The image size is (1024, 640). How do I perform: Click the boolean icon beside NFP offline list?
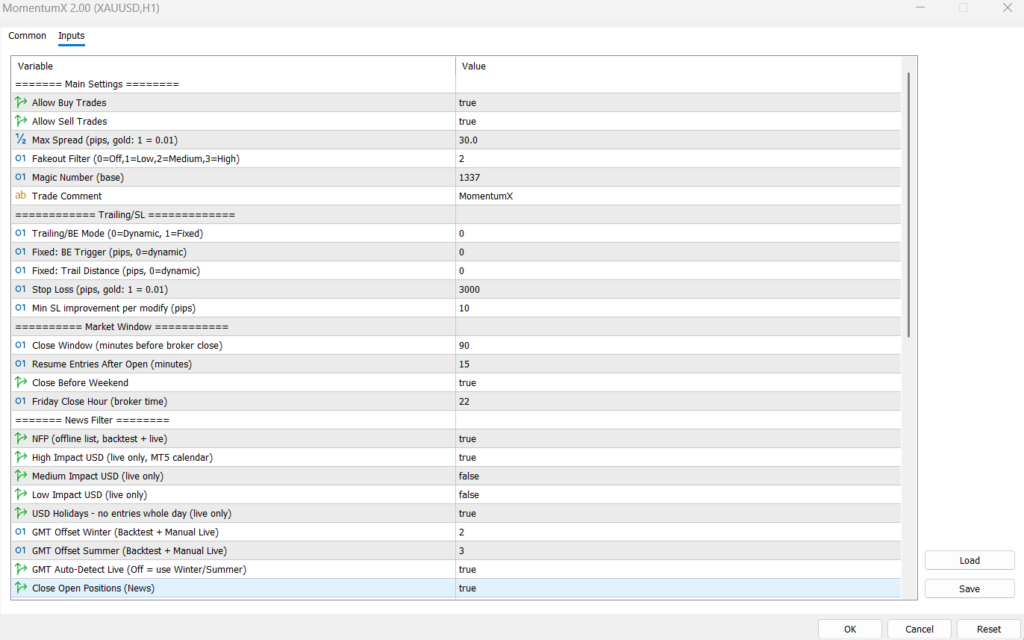[x=21, y=439]
